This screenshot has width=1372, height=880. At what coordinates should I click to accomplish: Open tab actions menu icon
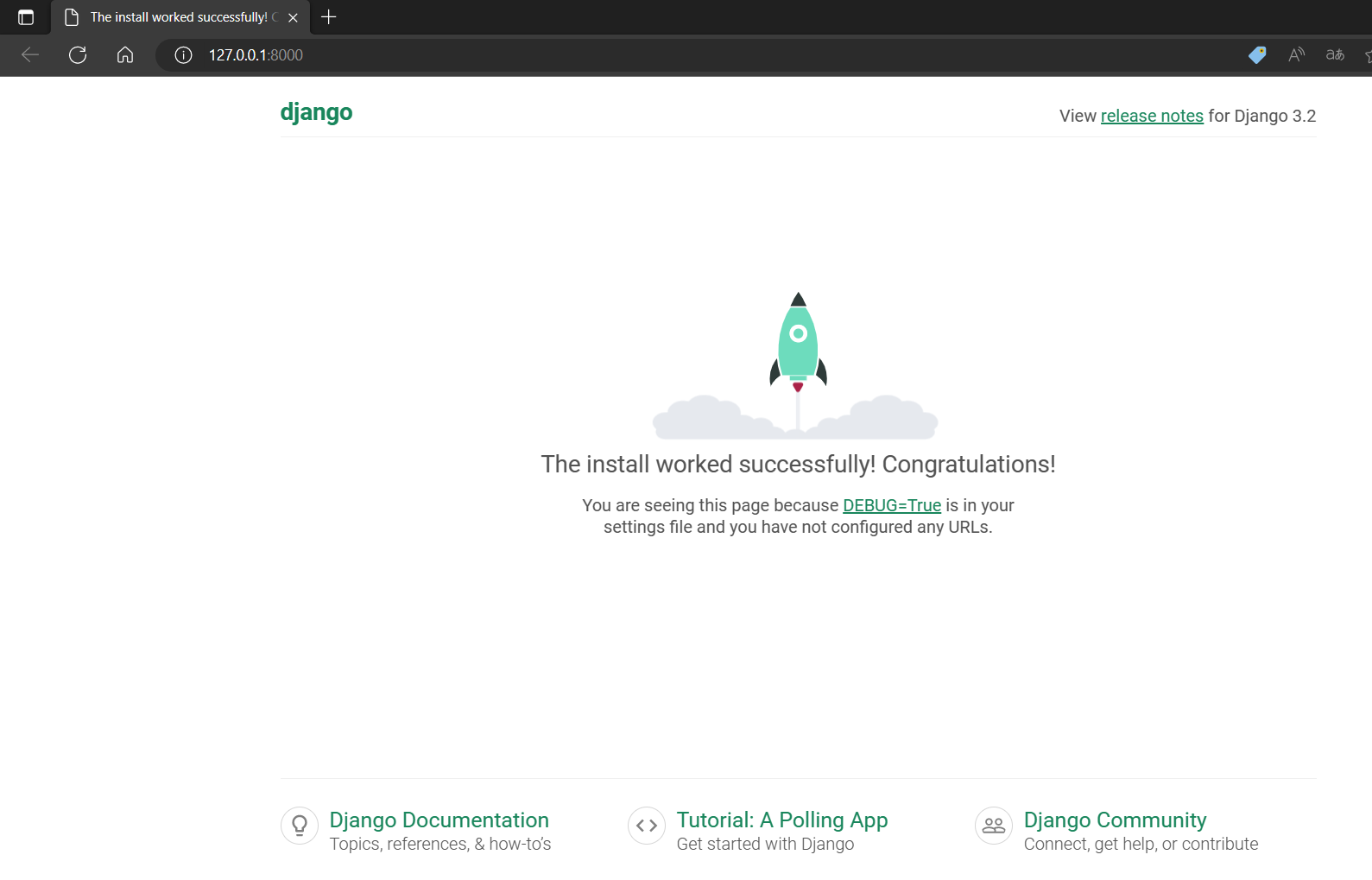tap(26, 17)
